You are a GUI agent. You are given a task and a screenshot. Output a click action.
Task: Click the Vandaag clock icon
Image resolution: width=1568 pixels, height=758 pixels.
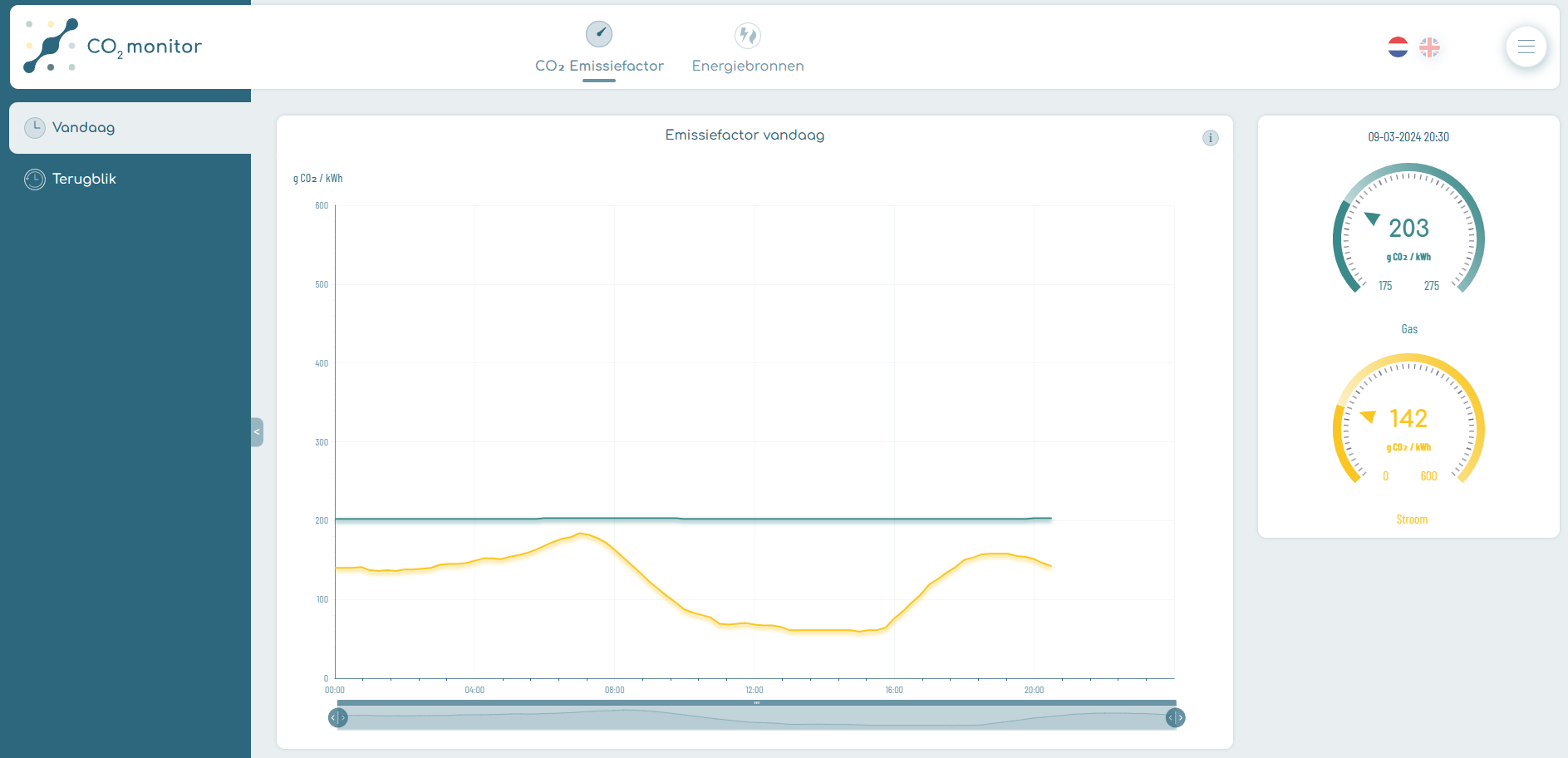tap(35, 127)
